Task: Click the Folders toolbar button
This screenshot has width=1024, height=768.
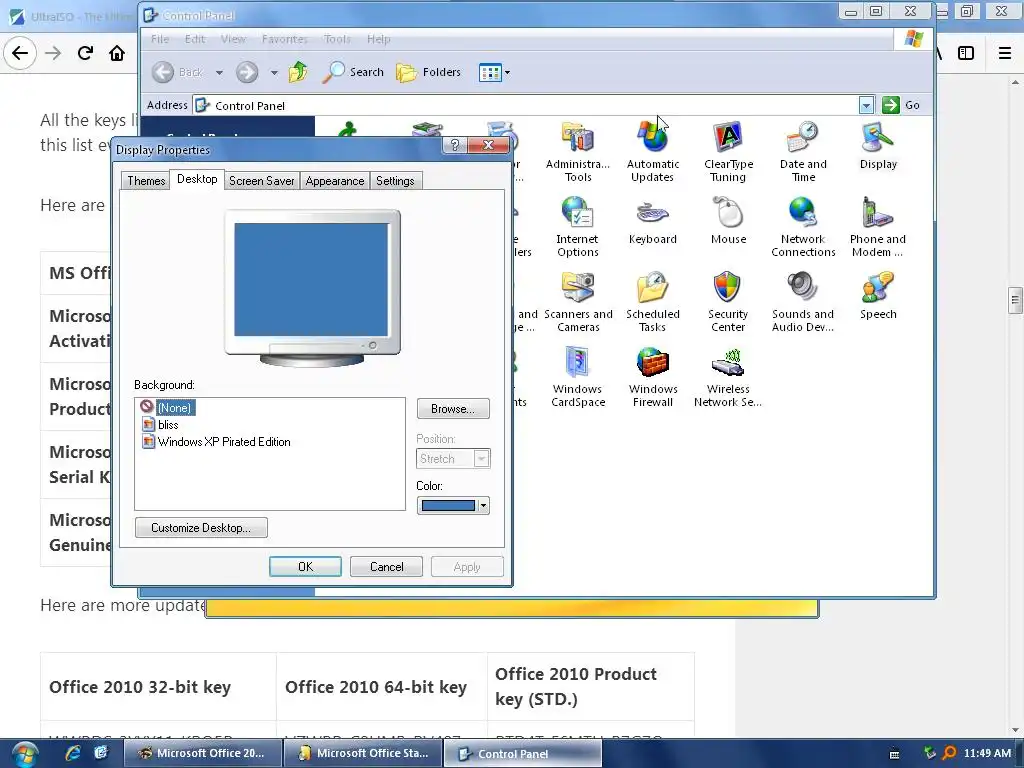Action: (x=428, y=72)
